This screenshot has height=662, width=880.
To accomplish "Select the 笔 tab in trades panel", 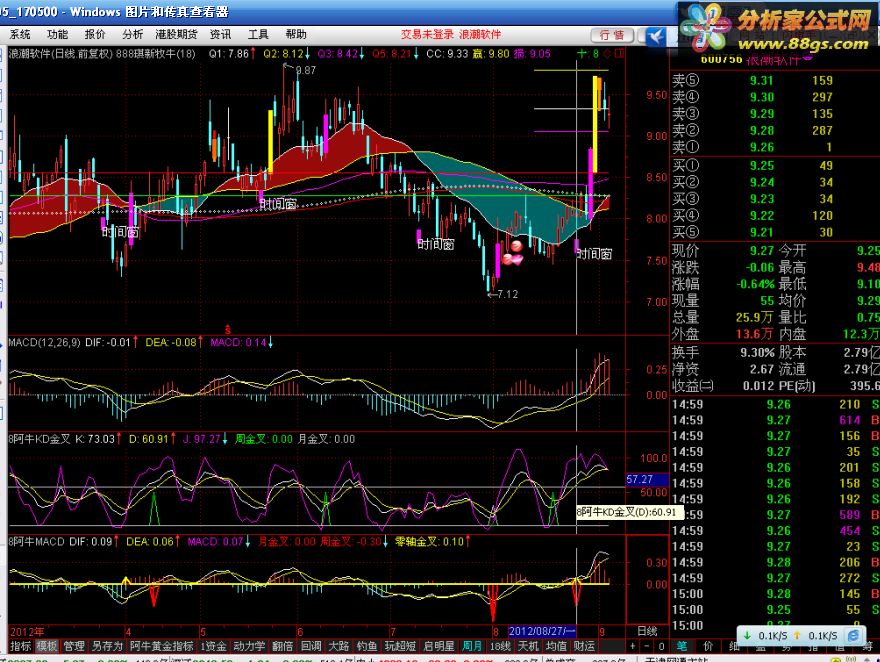I will [x=682, y=646].
